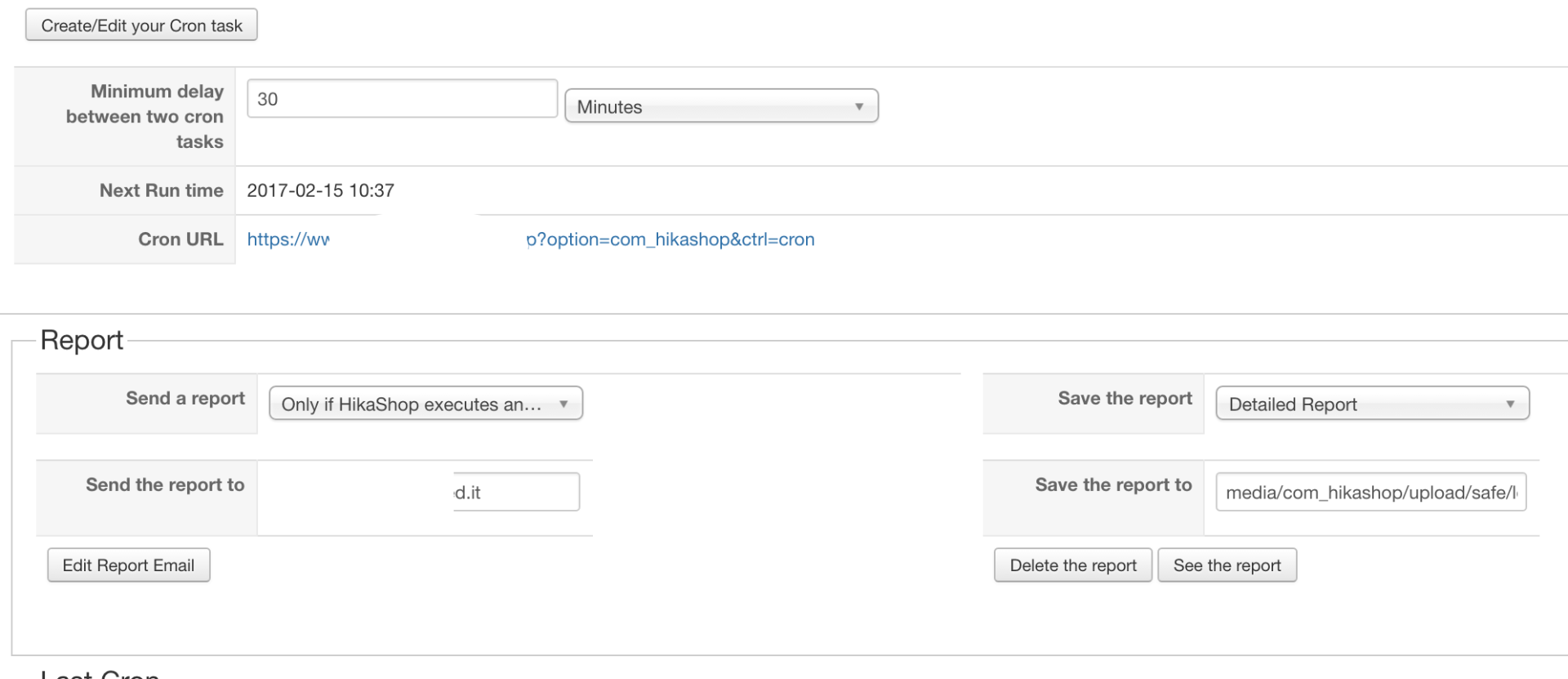Click the Send the report to label
Image resolution: width=1568 pixels, height=679 pixels.
pos(165,485)
